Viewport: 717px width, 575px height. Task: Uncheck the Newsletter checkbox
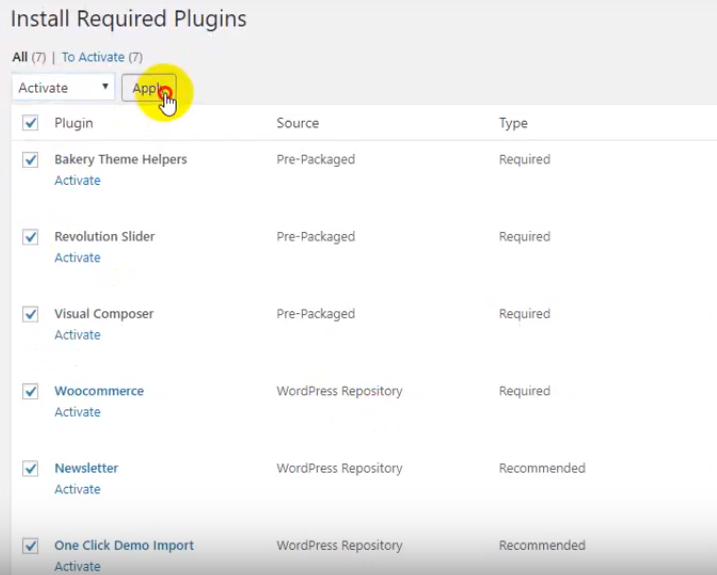(30, 468)
